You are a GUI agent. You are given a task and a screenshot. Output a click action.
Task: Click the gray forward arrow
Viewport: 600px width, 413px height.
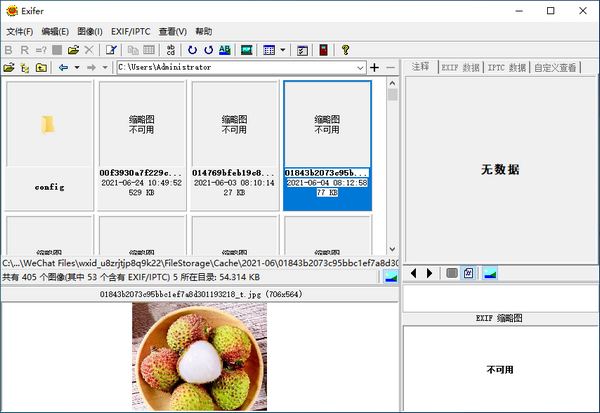[x=91, y=68]
